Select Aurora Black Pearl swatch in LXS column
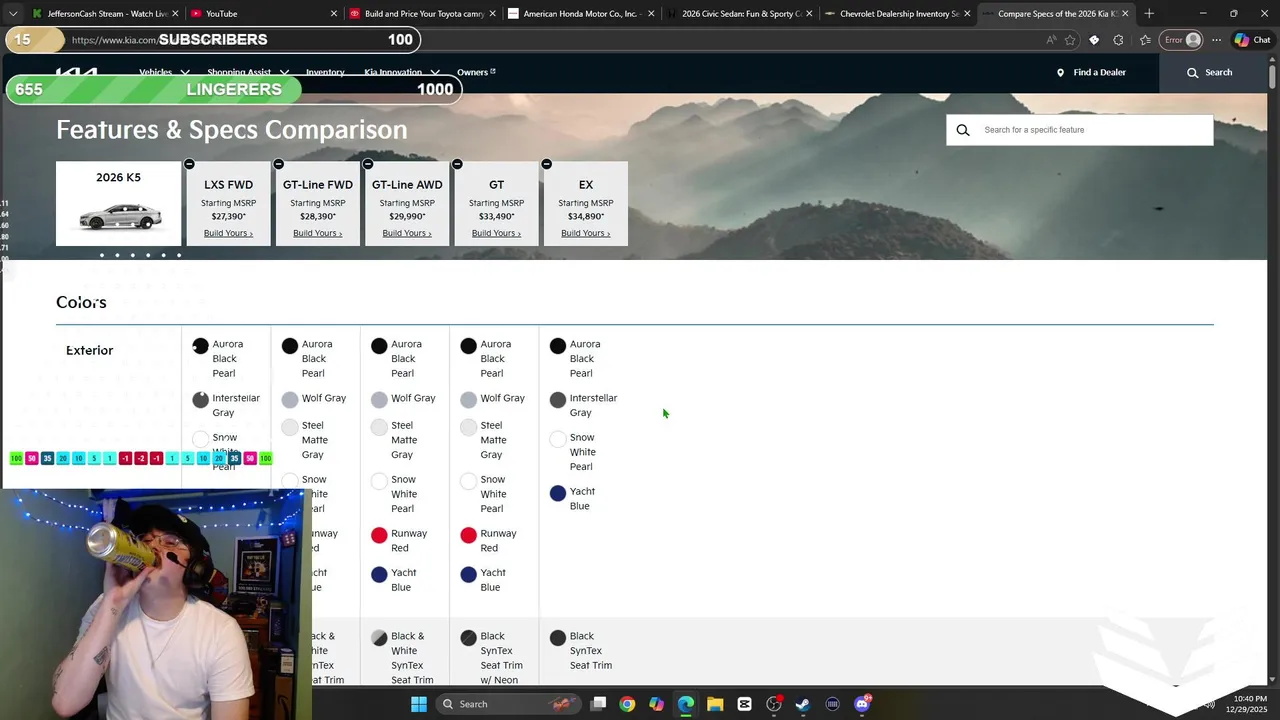The width and height of the screenshot is (1280, 720). point(201,346)
